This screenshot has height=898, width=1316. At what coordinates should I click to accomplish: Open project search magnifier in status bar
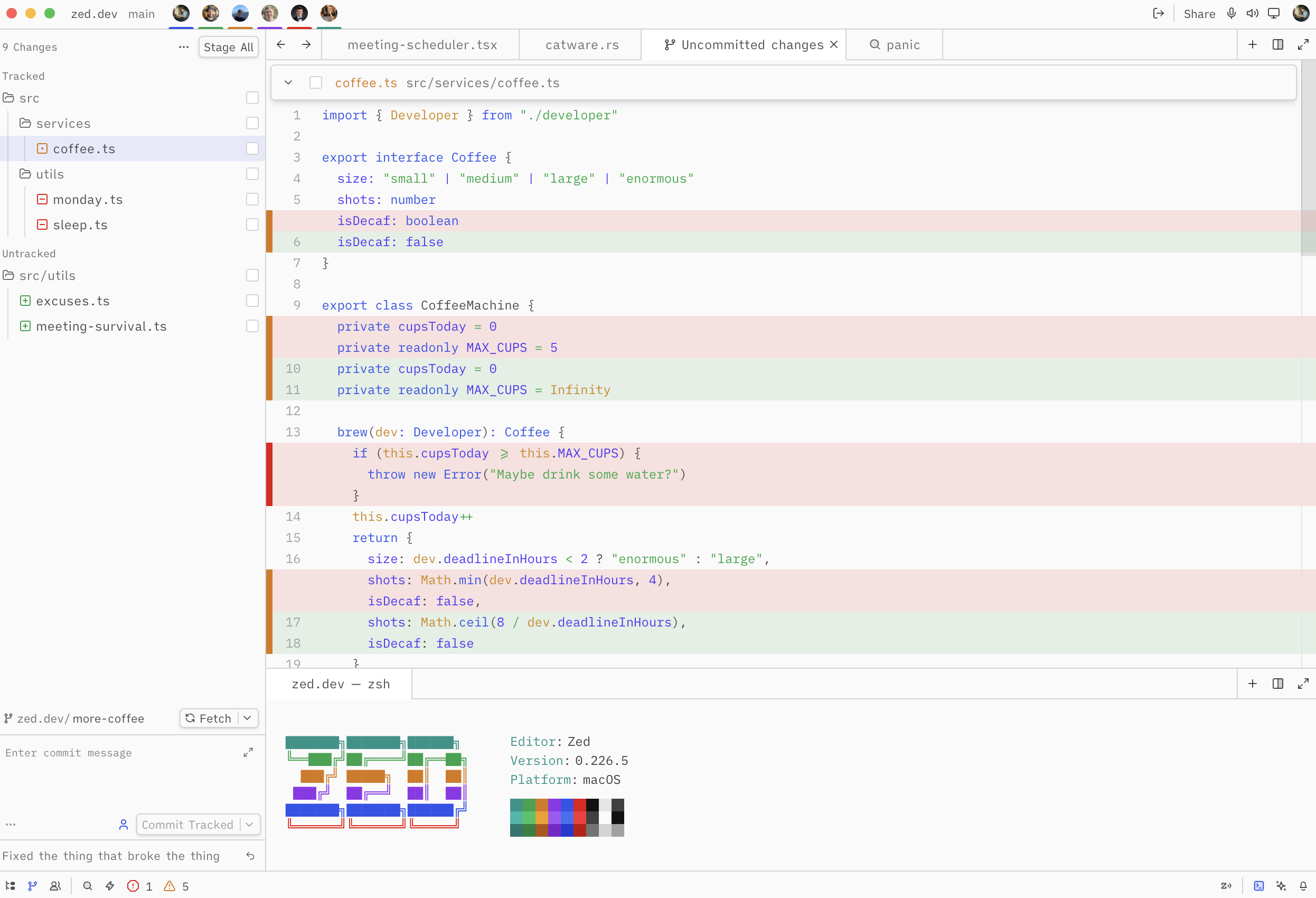tap(87, 885)
